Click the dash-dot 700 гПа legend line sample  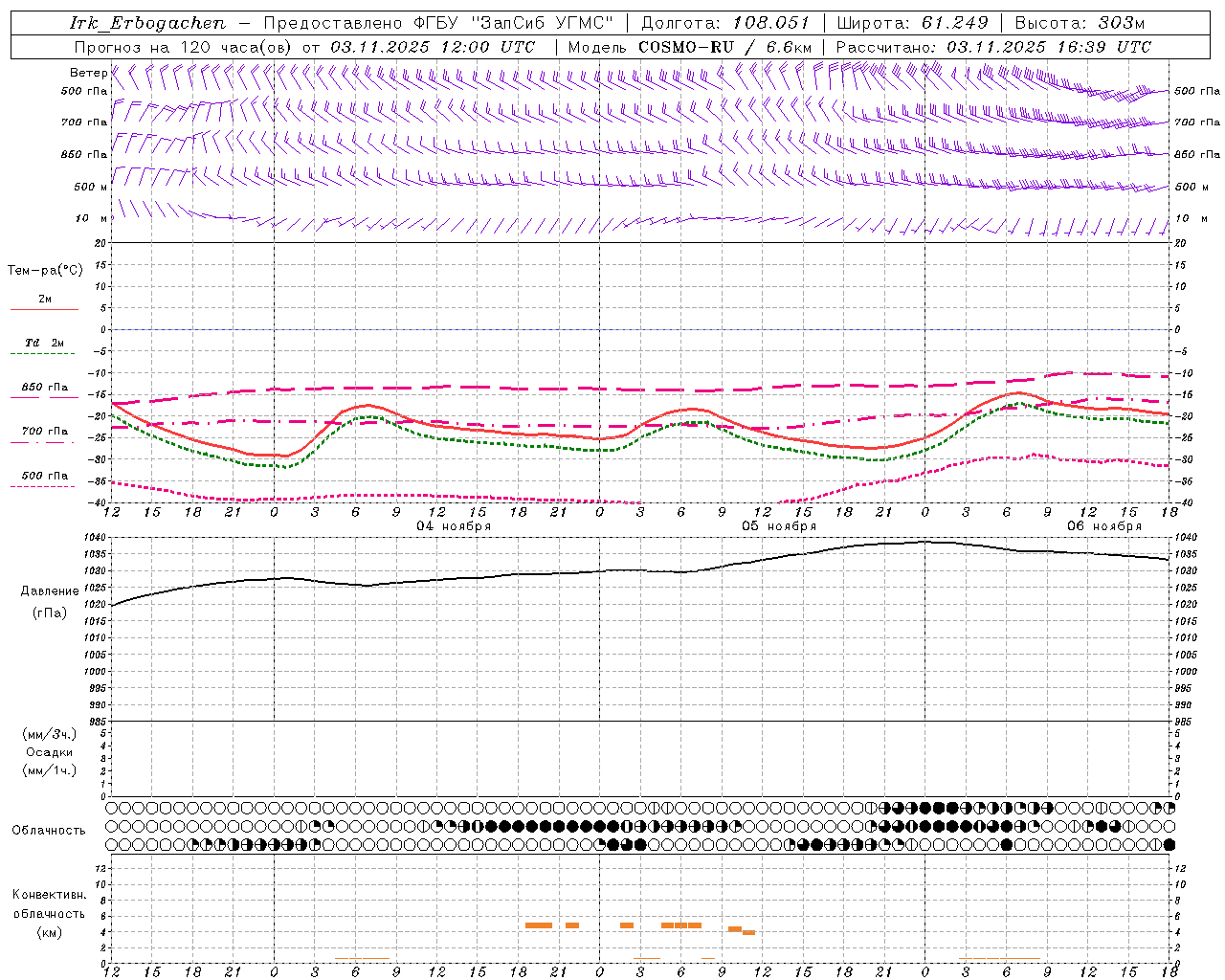tap(44, 442)
